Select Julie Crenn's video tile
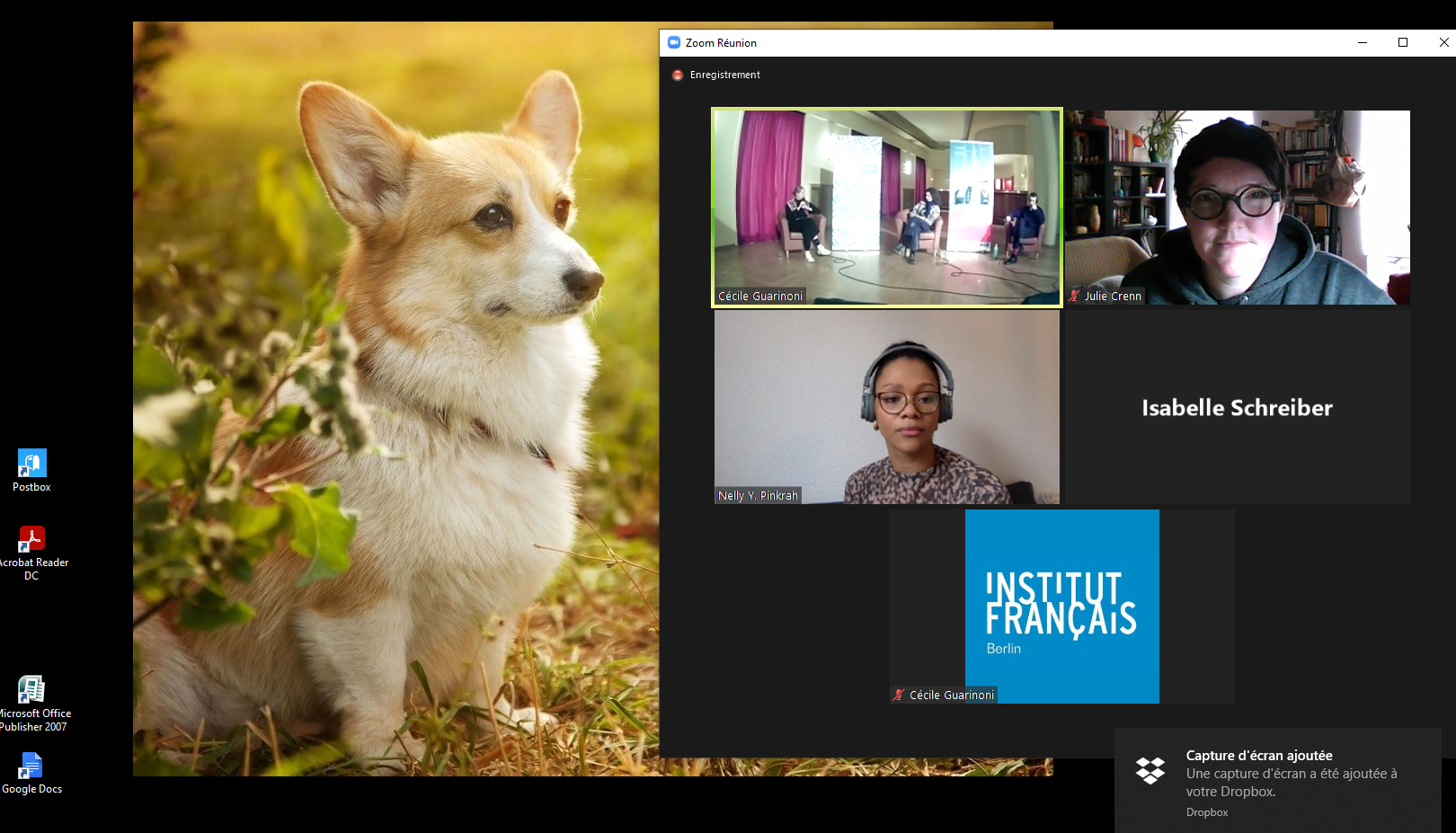The height and width of the screenshot is (833, 1456). [x=1237, y=208]
